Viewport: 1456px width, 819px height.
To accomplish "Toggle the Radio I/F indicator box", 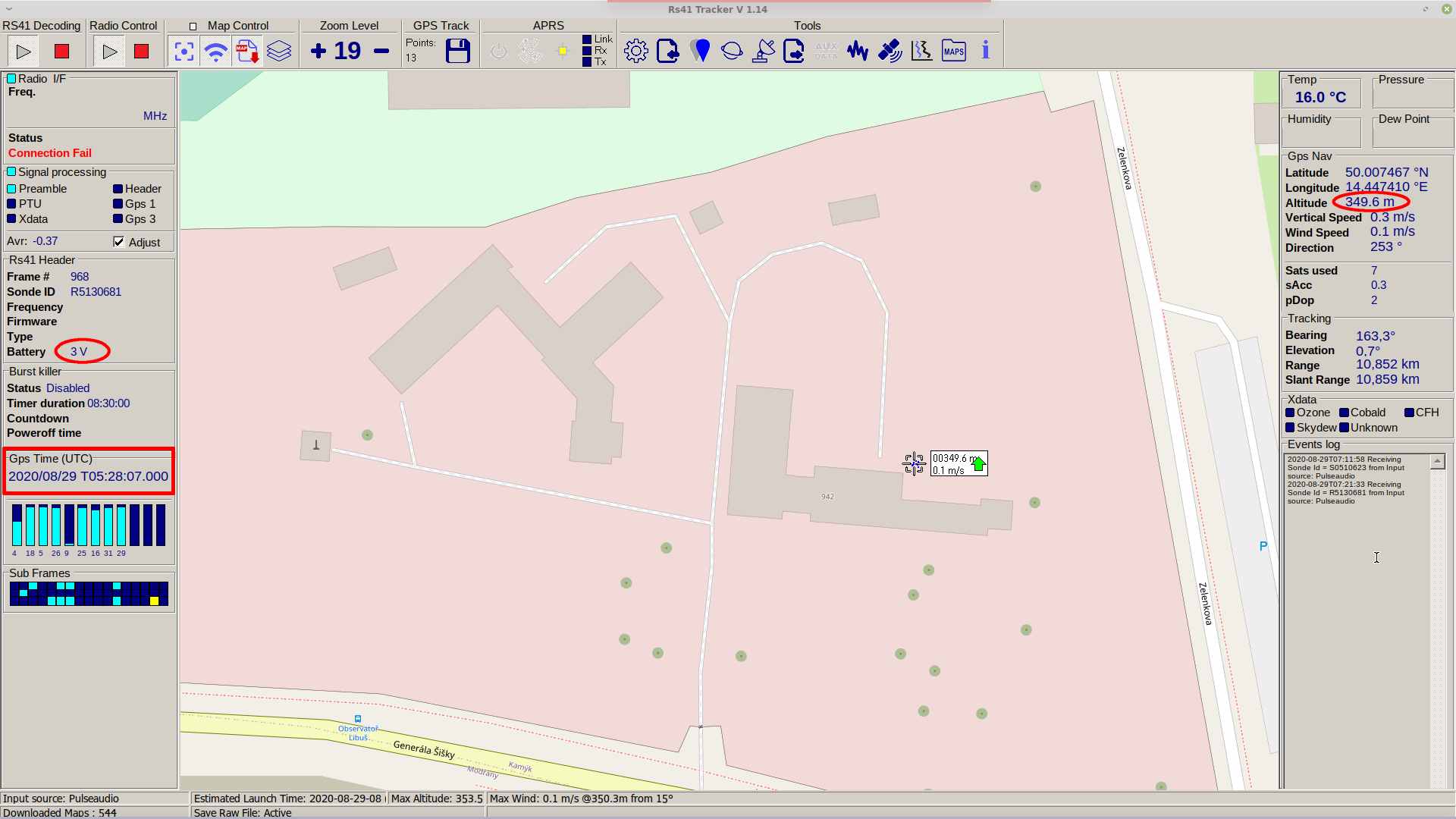I will (11, 79).
